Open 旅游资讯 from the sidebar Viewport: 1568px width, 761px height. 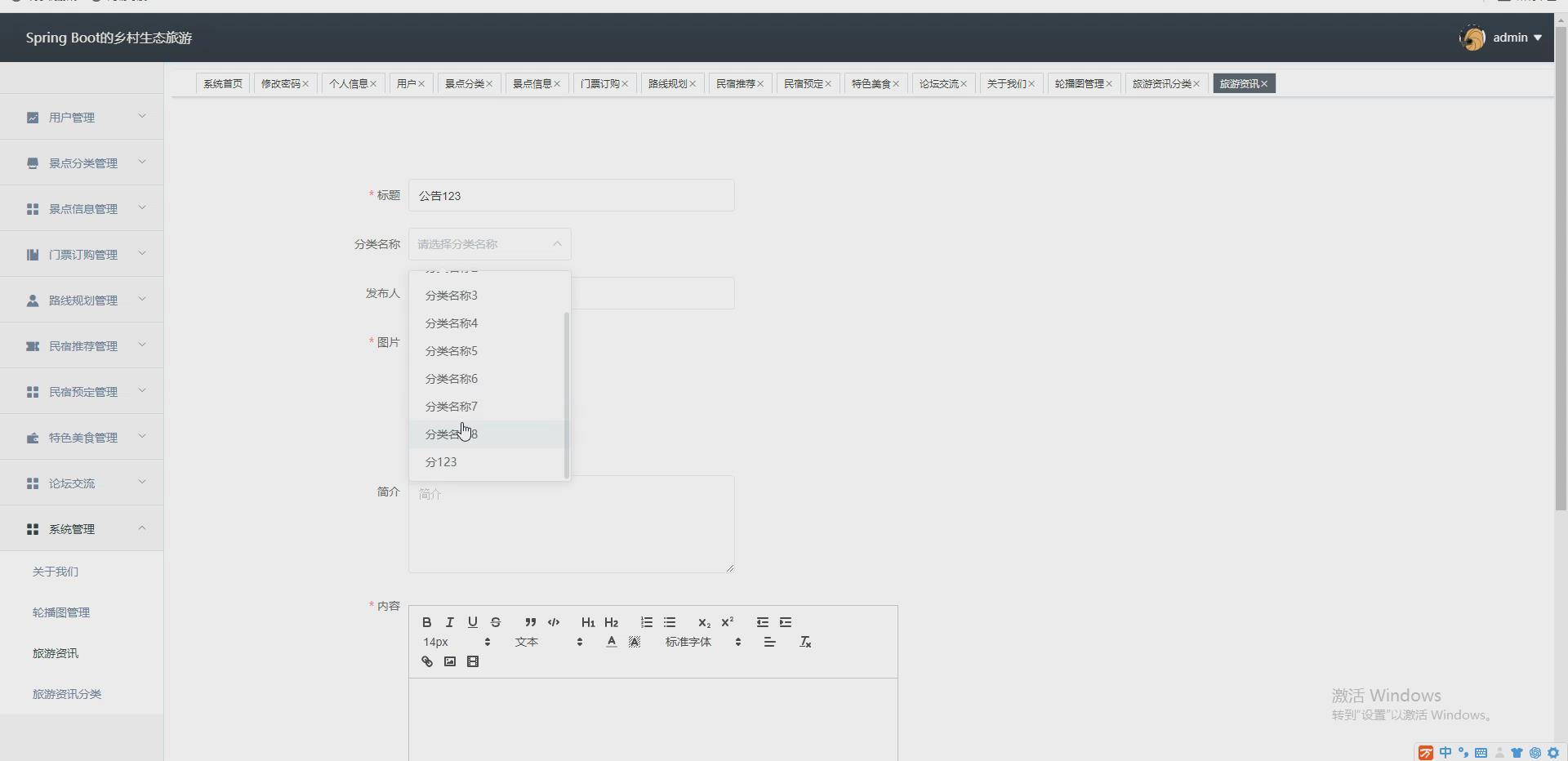(54, 652)
